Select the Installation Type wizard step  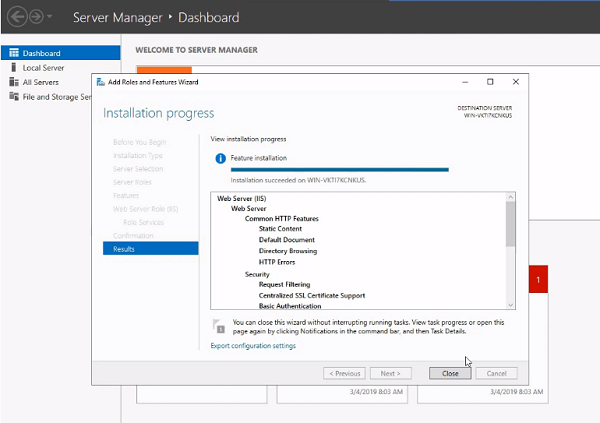138,155
